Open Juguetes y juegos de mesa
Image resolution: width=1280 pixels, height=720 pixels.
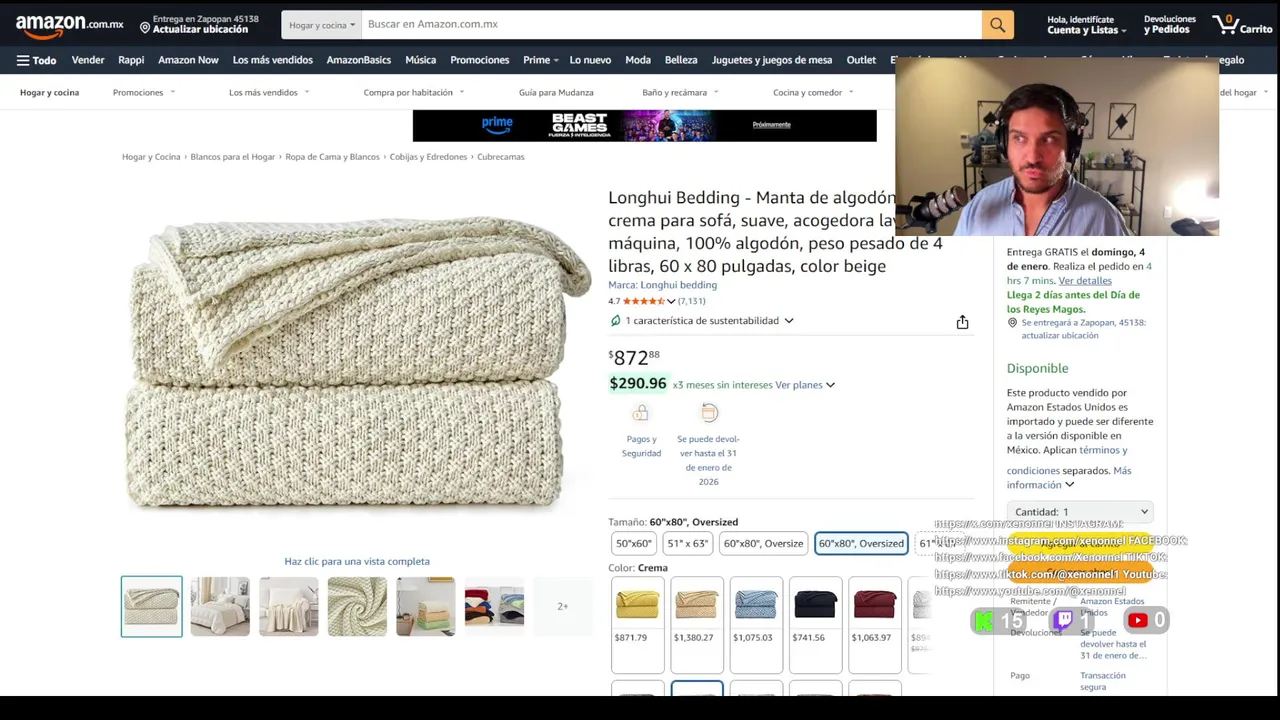coord(772,60)
